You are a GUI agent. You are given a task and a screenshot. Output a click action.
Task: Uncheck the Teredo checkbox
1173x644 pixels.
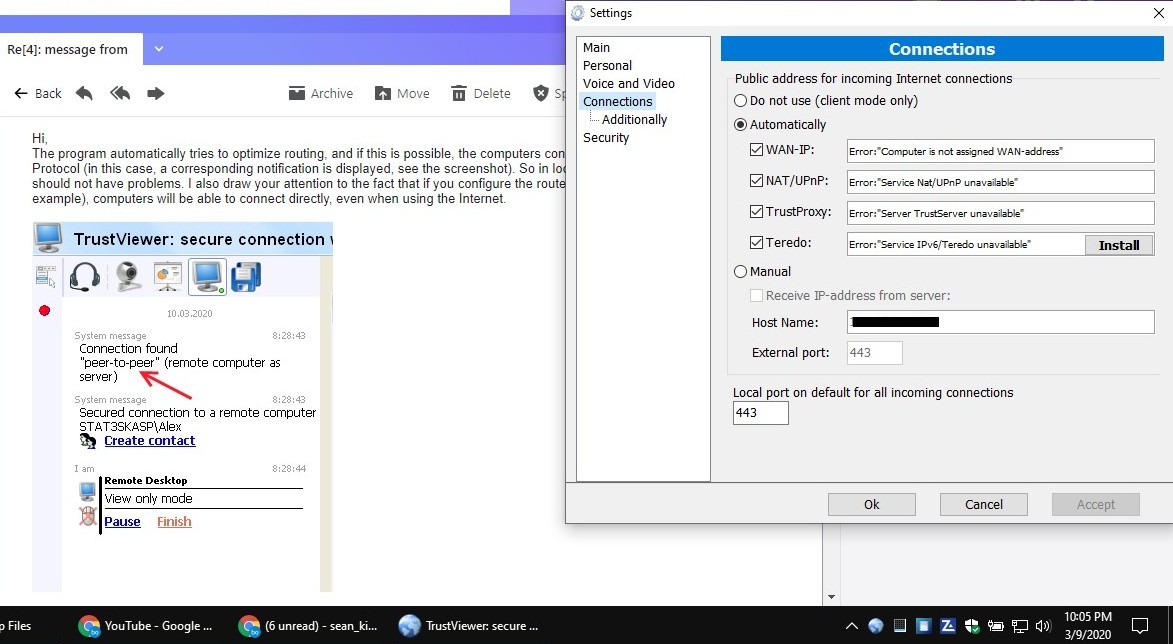[x=756, y=242]
